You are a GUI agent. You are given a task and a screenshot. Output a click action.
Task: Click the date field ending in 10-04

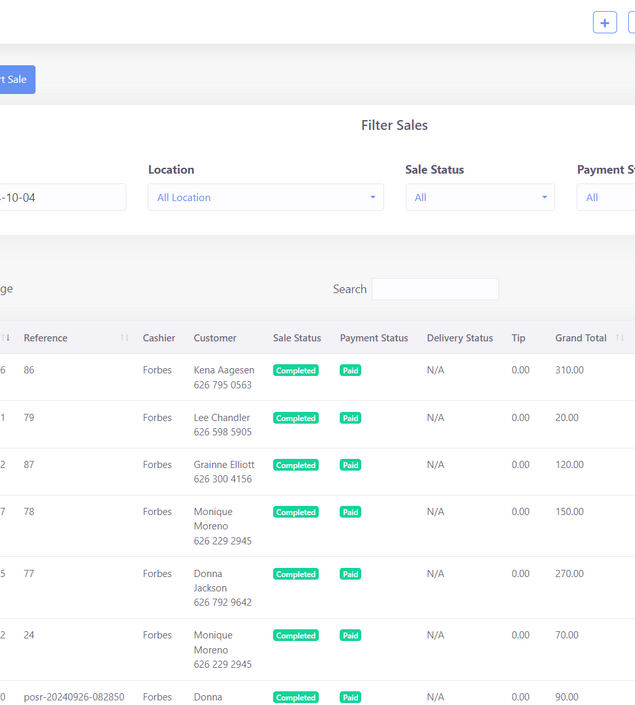tap(62, 197)
